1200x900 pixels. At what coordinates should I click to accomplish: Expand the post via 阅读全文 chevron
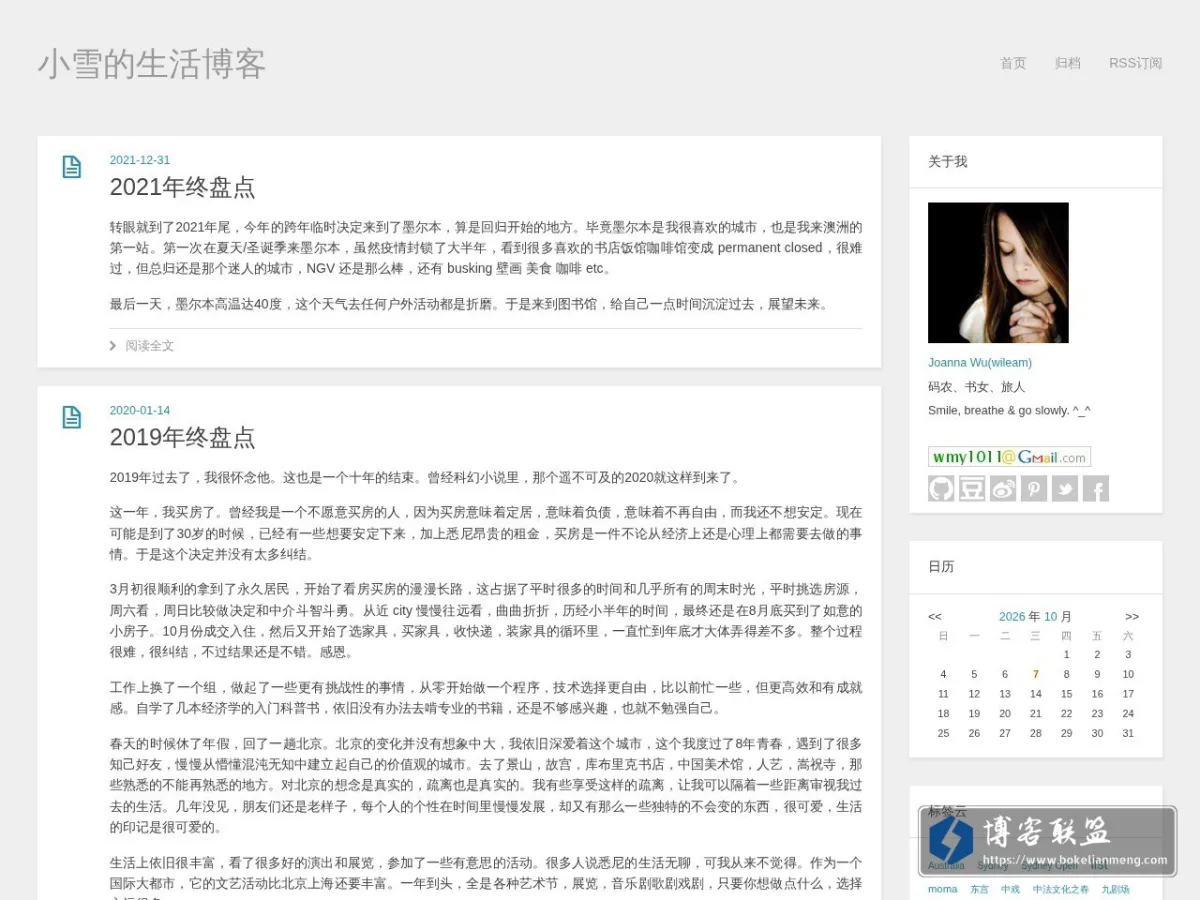[x=113, y=346]
